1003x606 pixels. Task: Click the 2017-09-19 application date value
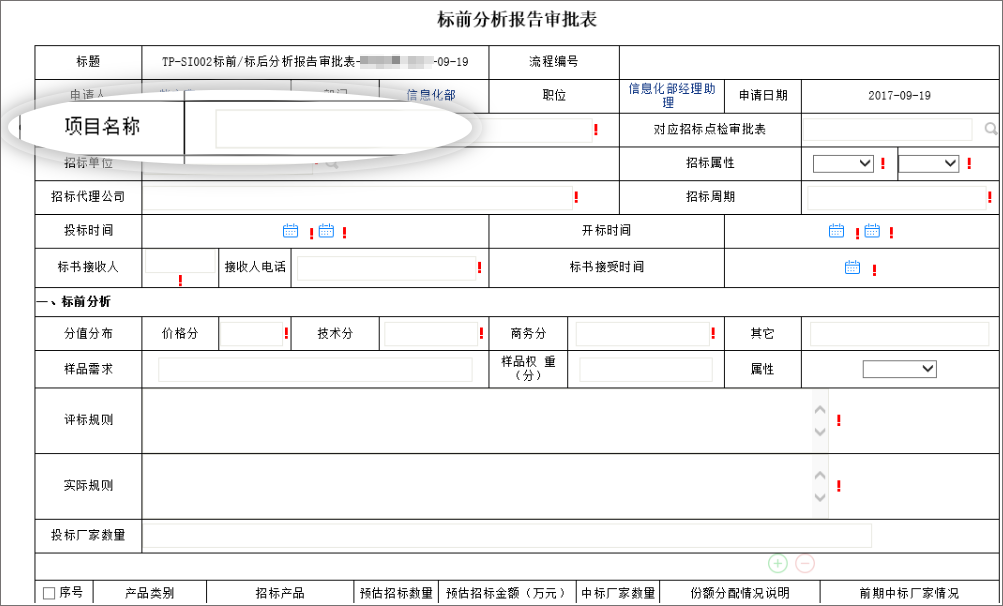(899, 96)
